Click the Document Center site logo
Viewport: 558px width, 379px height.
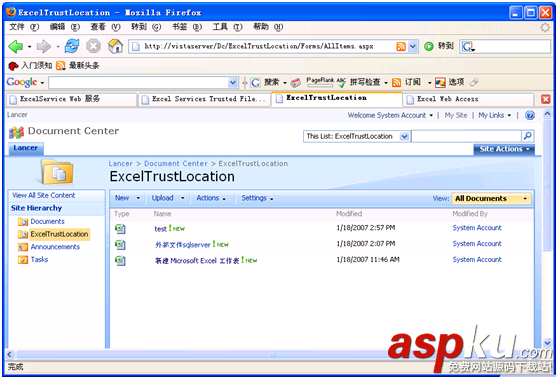pyautogui.click(x=16, y=132)
